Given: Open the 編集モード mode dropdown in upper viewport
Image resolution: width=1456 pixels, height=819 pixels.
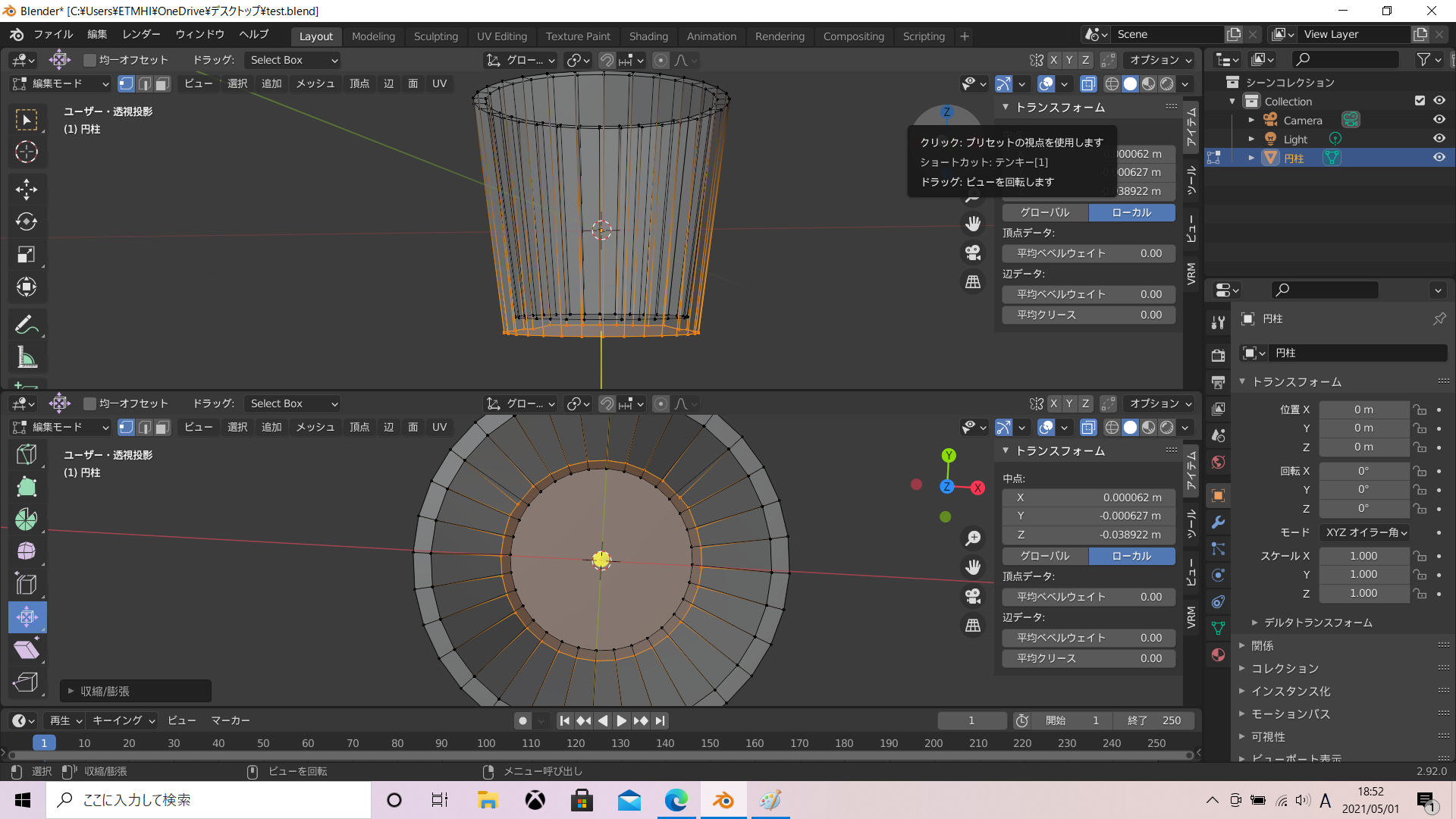Looking at the screenshot, I should (x=62, y=83).
